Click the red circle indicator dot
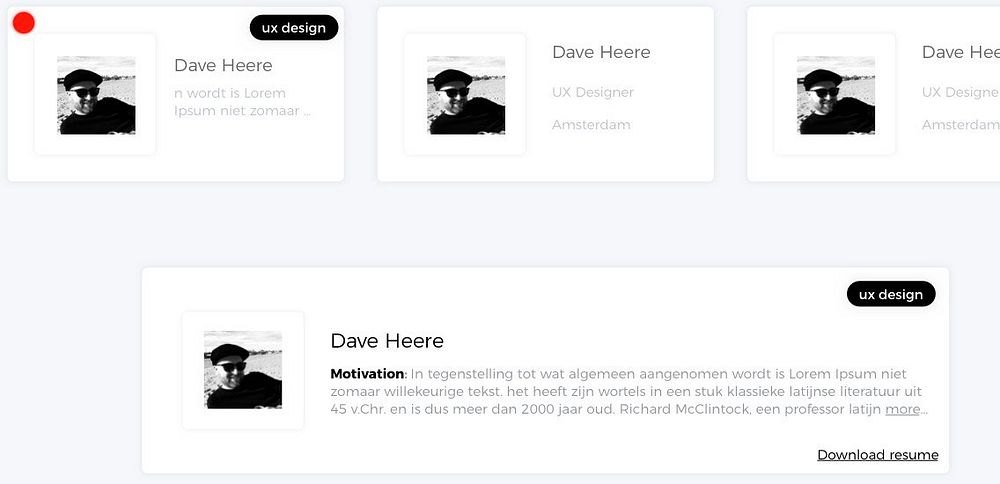 click(x=24, y=23)
